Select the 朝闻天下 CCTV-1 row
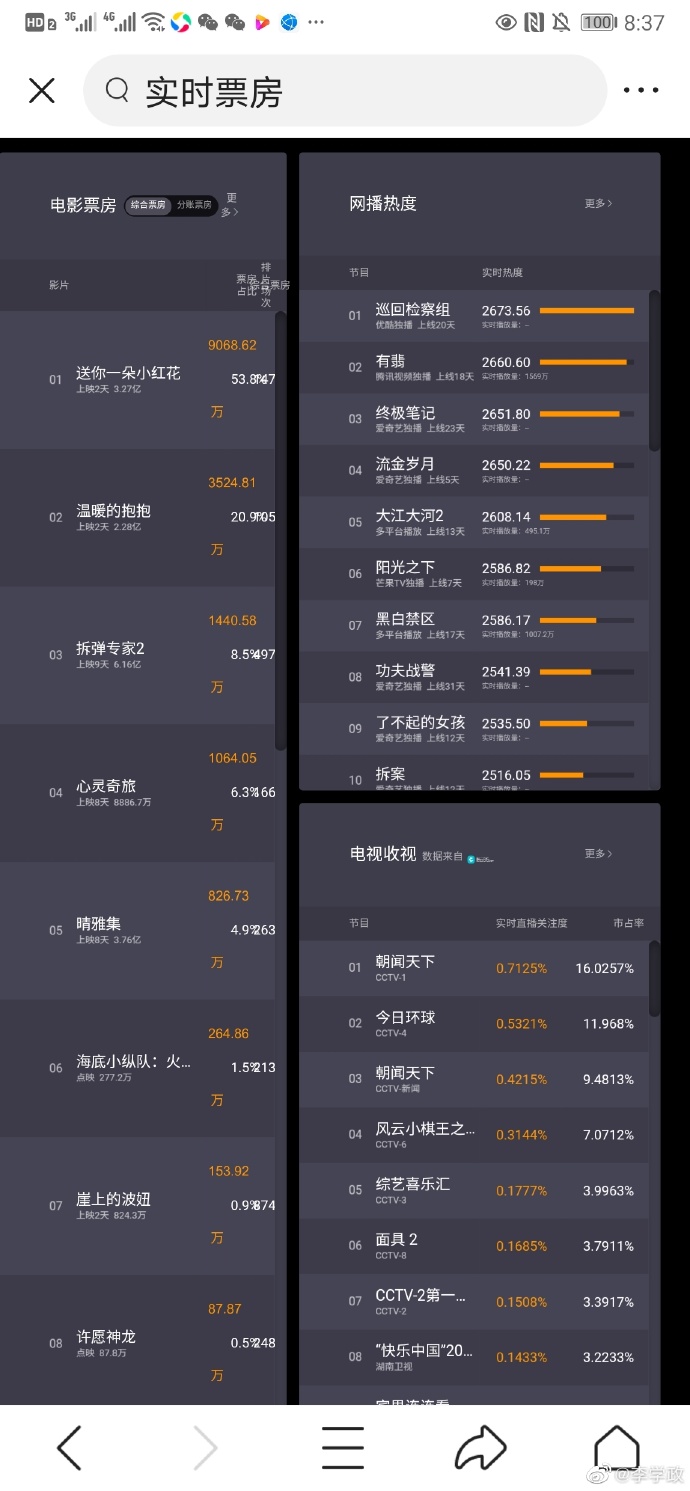The image size is (690, 1491). (x=474, y=968)
